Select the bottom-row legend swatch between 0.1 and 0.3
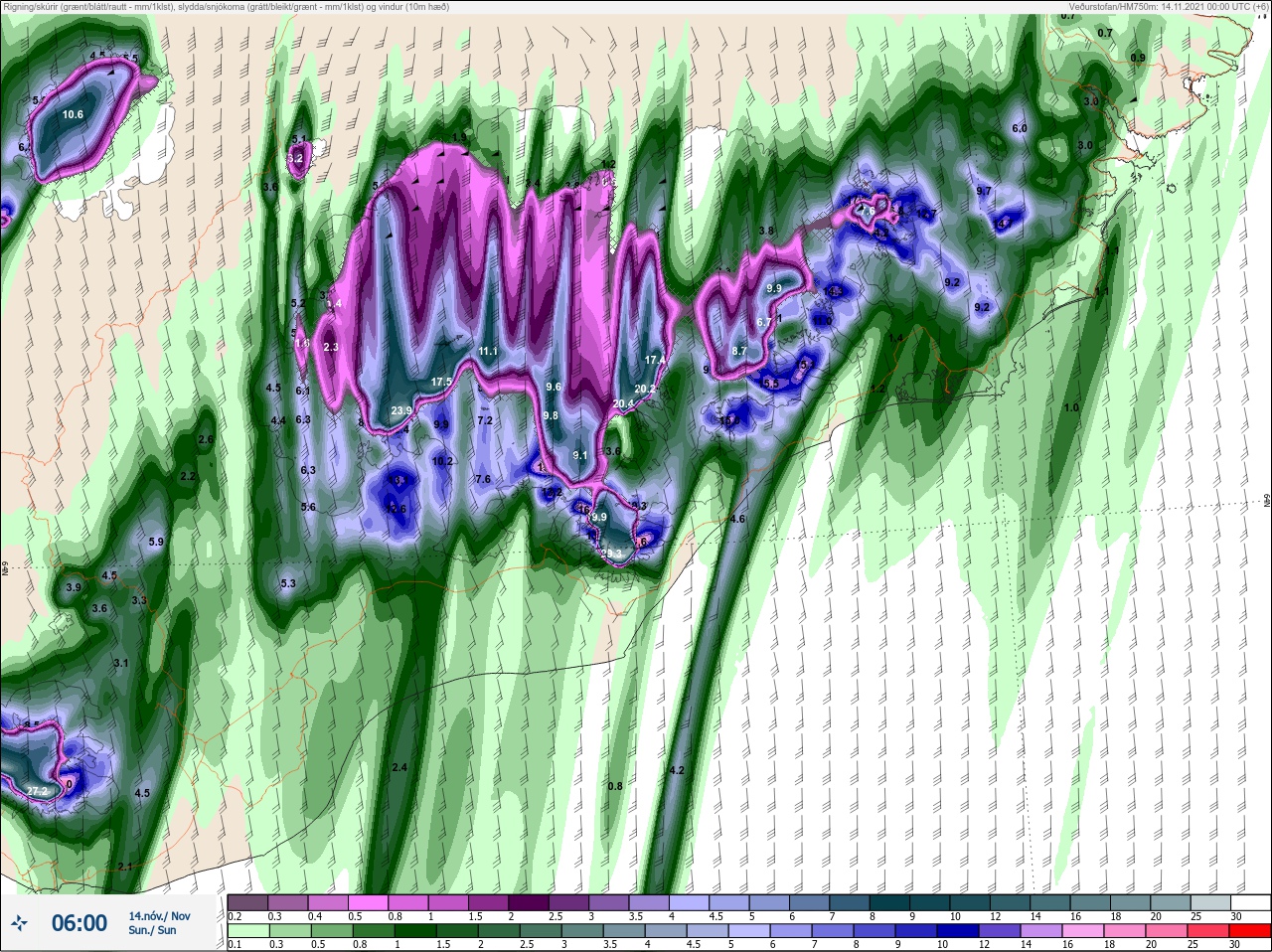1272x952 pixels. pyautogui.click(x=248, y=931)
